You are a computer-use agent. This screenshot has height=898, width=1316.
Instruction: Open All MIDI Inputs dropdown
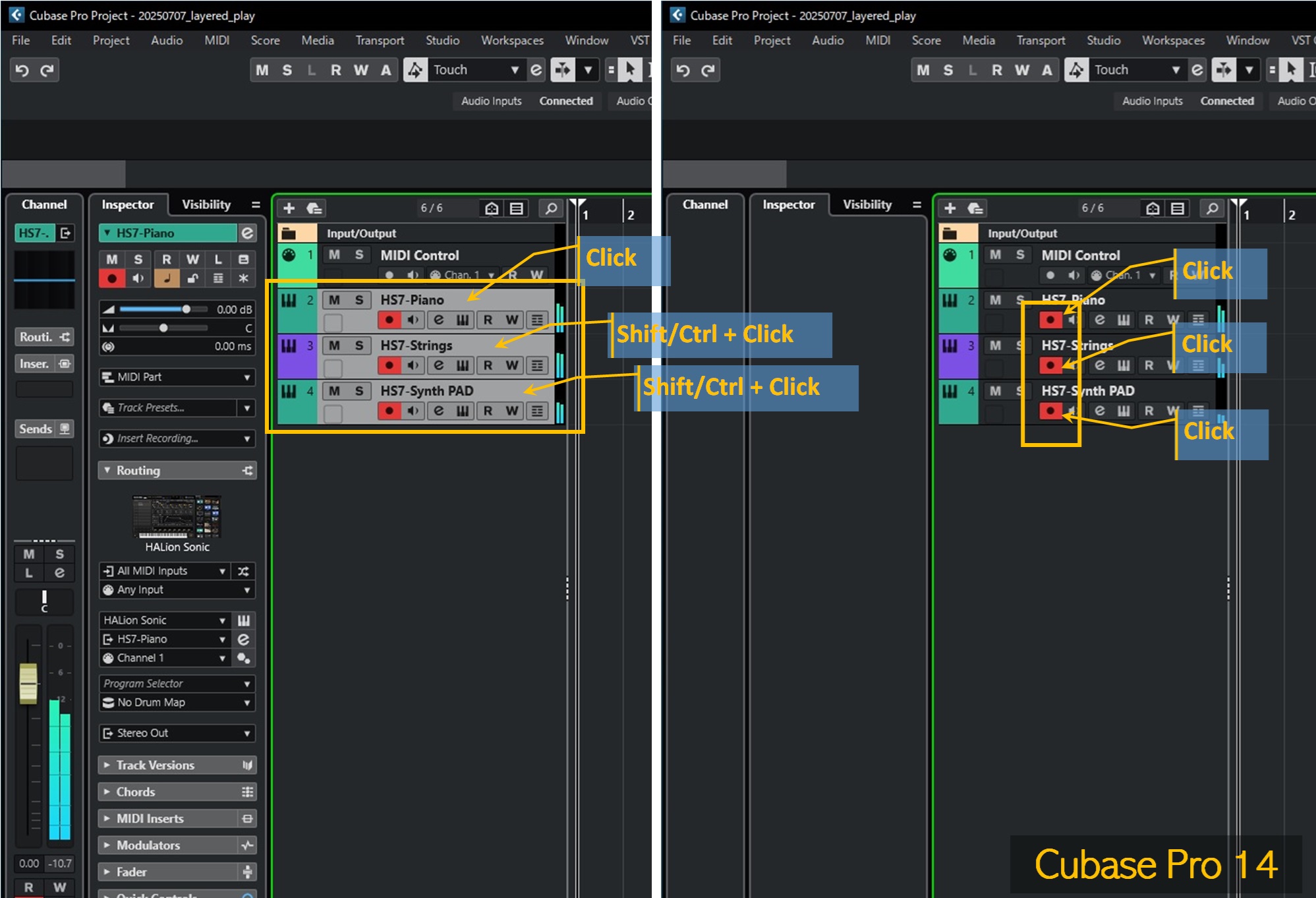pos(165,571)
